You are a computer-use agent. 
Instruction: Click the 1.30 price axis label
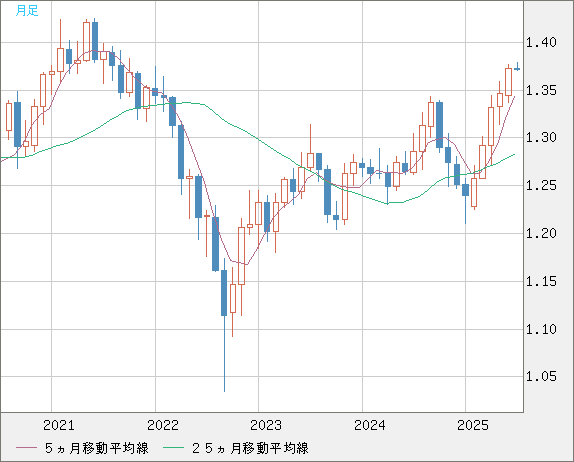pyautogui.click(x=541, y=138)
